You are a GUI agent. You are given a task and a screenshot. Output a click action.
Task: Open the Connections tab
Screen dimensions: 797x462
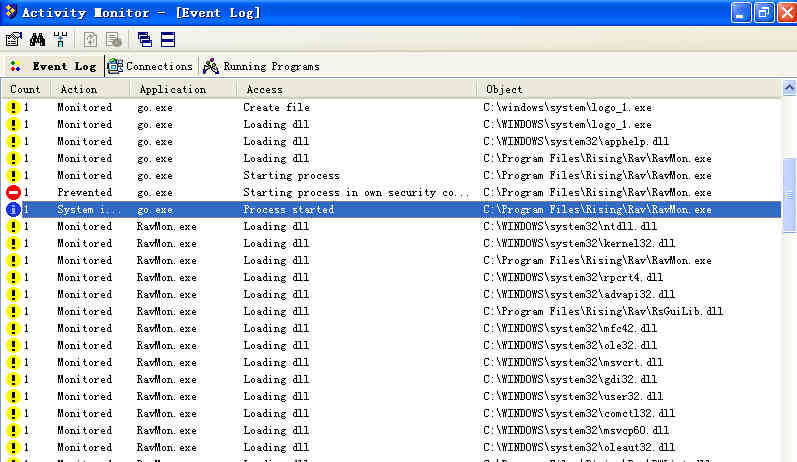pyautogui.click(x=150, y=67)
